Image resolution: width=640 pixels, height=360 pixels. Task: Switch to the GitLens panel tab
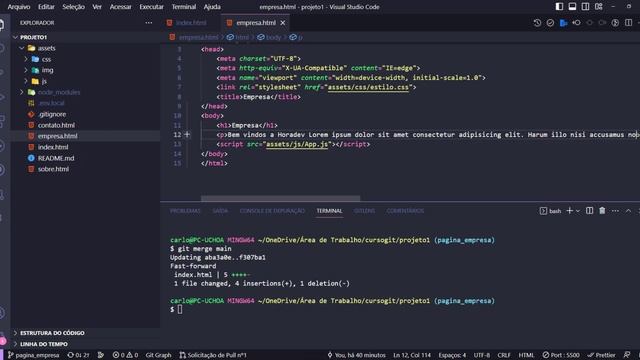[x=364, y=211]
